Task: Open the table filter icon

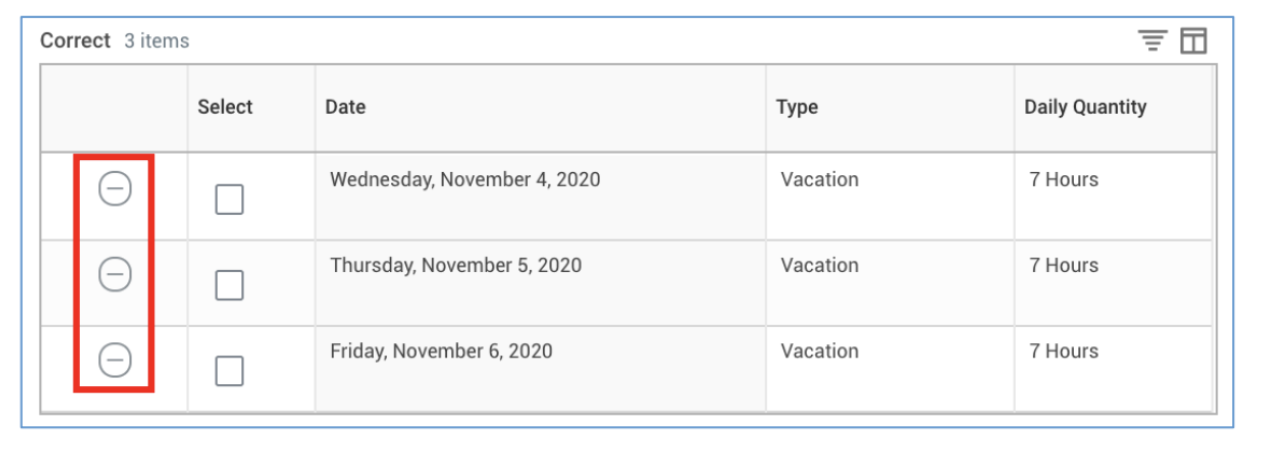Action: pos(1153,41)
